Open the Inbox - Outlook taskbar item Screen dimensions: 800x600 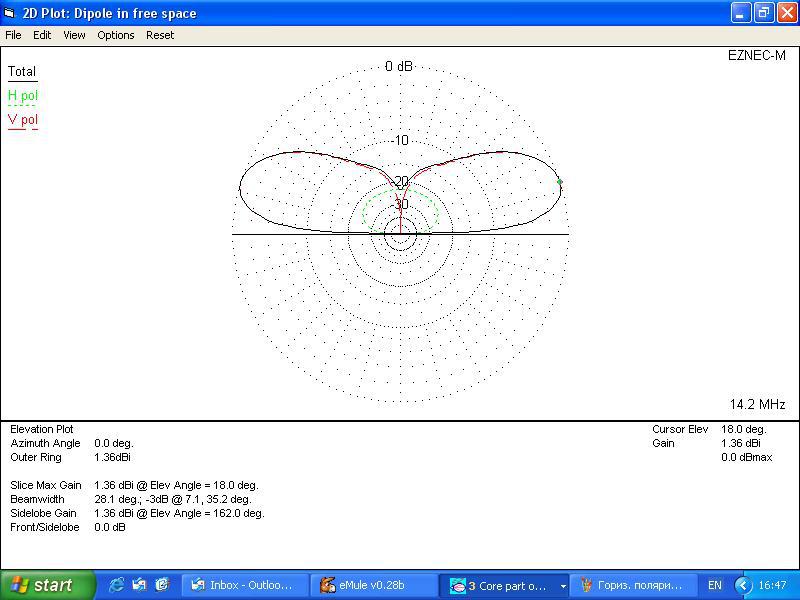(243, 585)
